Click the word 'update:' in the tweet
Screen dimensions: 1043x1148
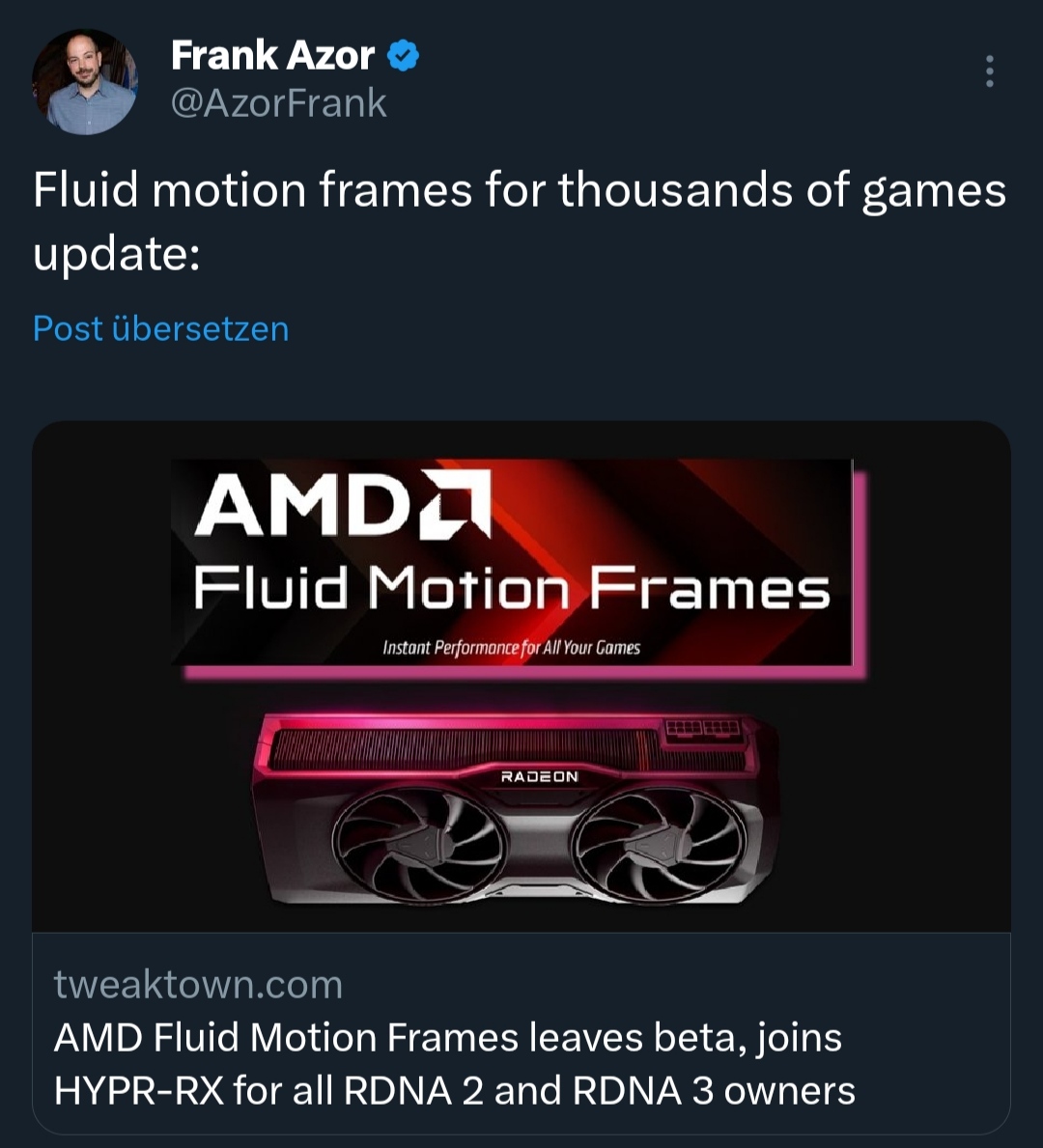click(116, 255)
